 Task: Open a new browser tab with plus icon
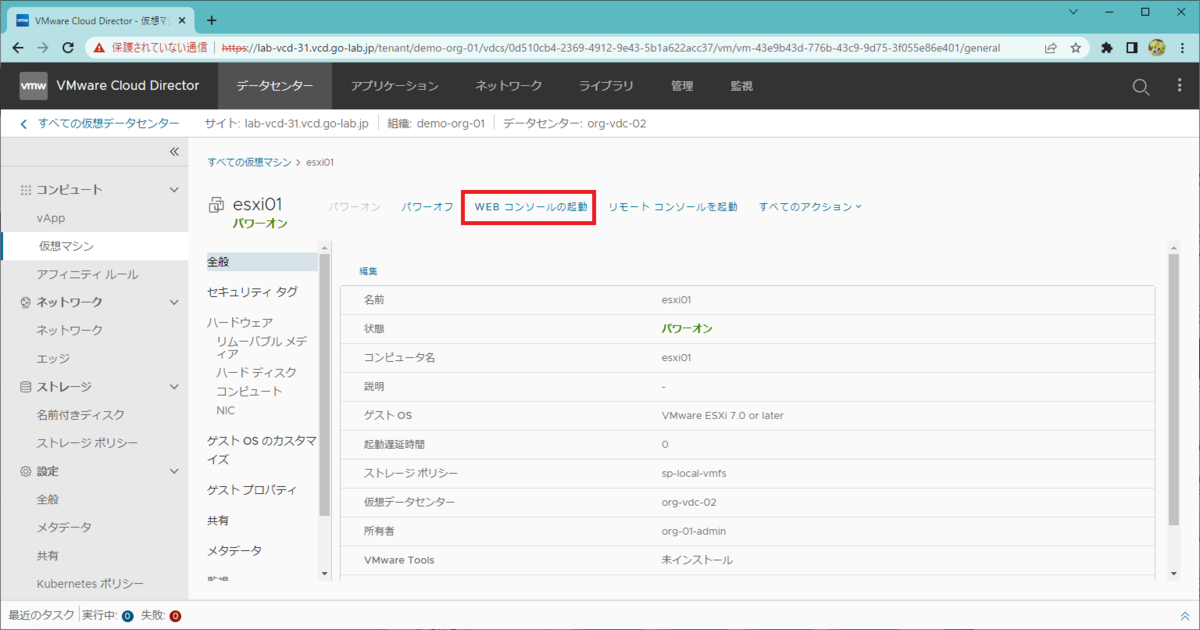(x=211, y=20)
